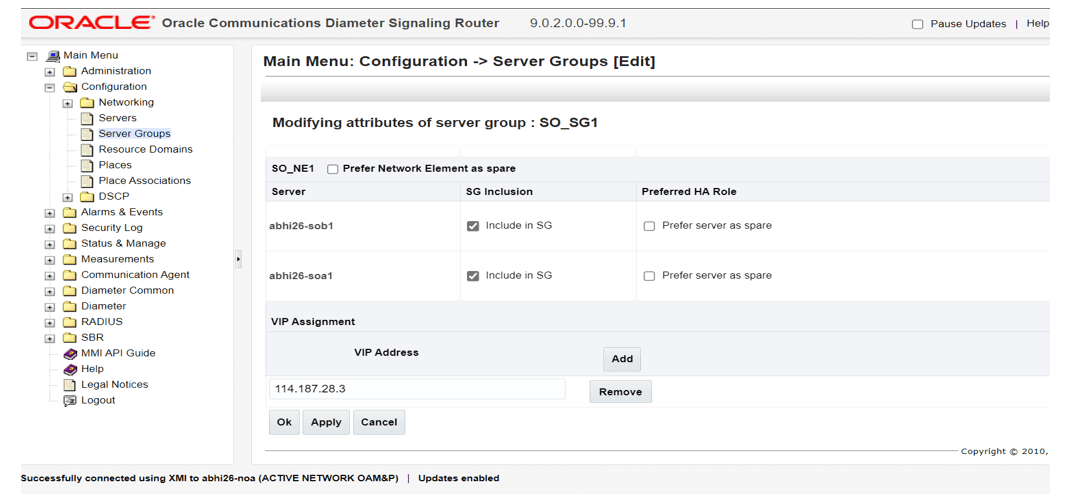Click the Remove button for 114.187.28.3
1078x499 pixels.
(x=620, y=392)
